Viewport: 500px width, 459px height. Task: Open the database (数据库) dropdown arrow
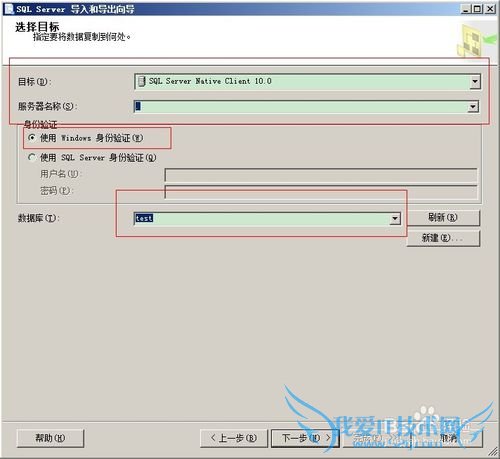tap(395, 219)
